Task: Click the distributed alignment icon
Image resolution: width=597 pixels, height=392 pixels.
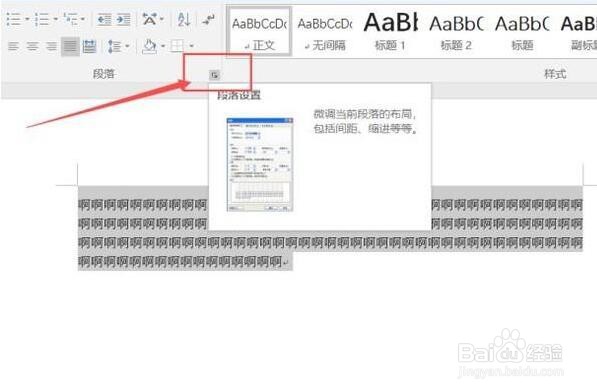Action: pyautogui.click(x=89, y=46)
